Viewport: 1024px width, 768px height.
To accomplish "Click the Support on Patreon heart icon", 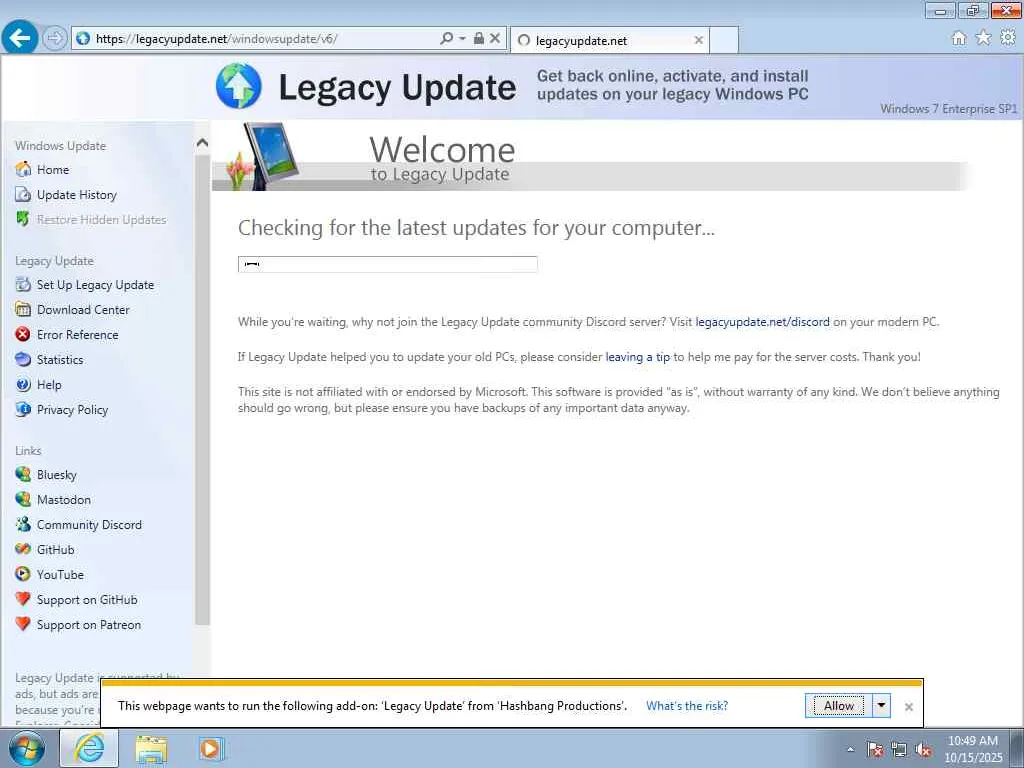I will [x=23, y=624].
